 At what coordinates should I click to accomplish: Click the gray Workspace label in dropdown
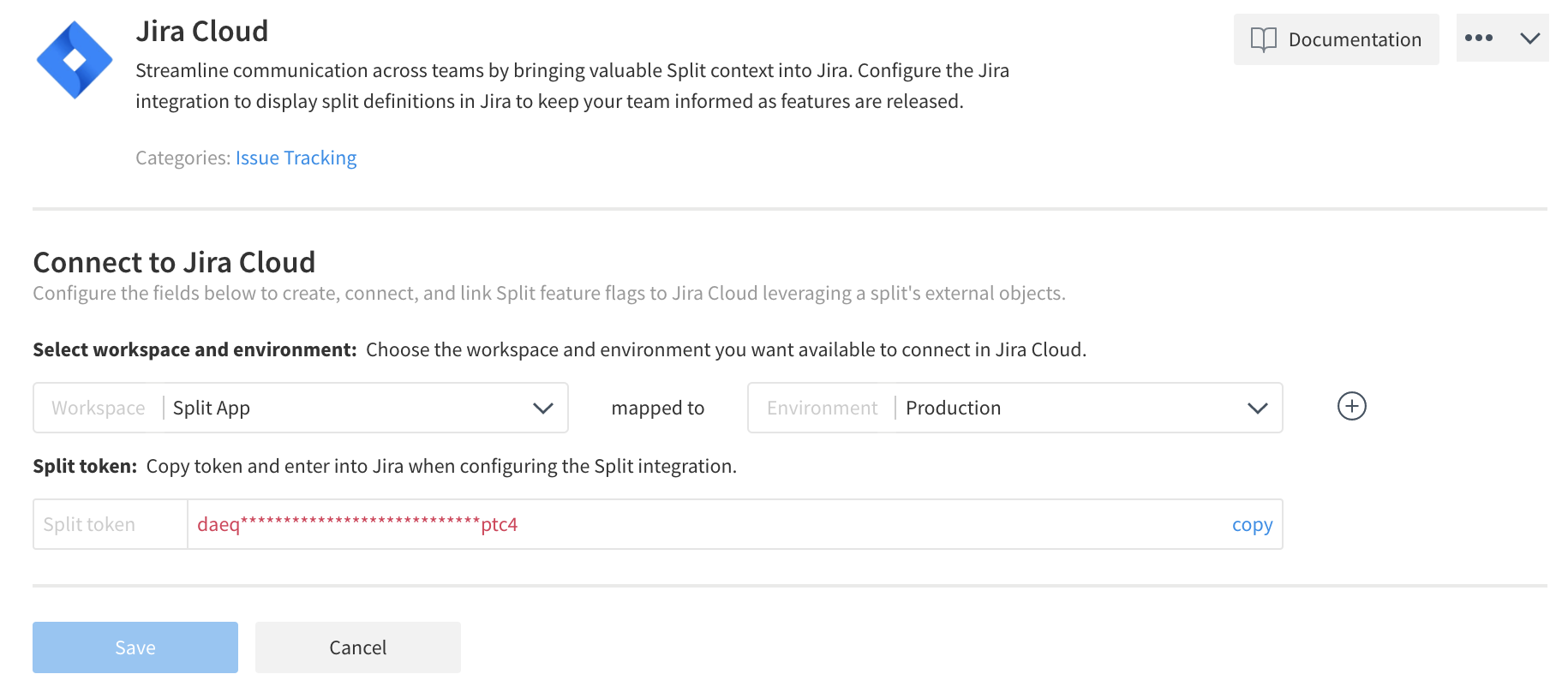(x=99, y=408)
